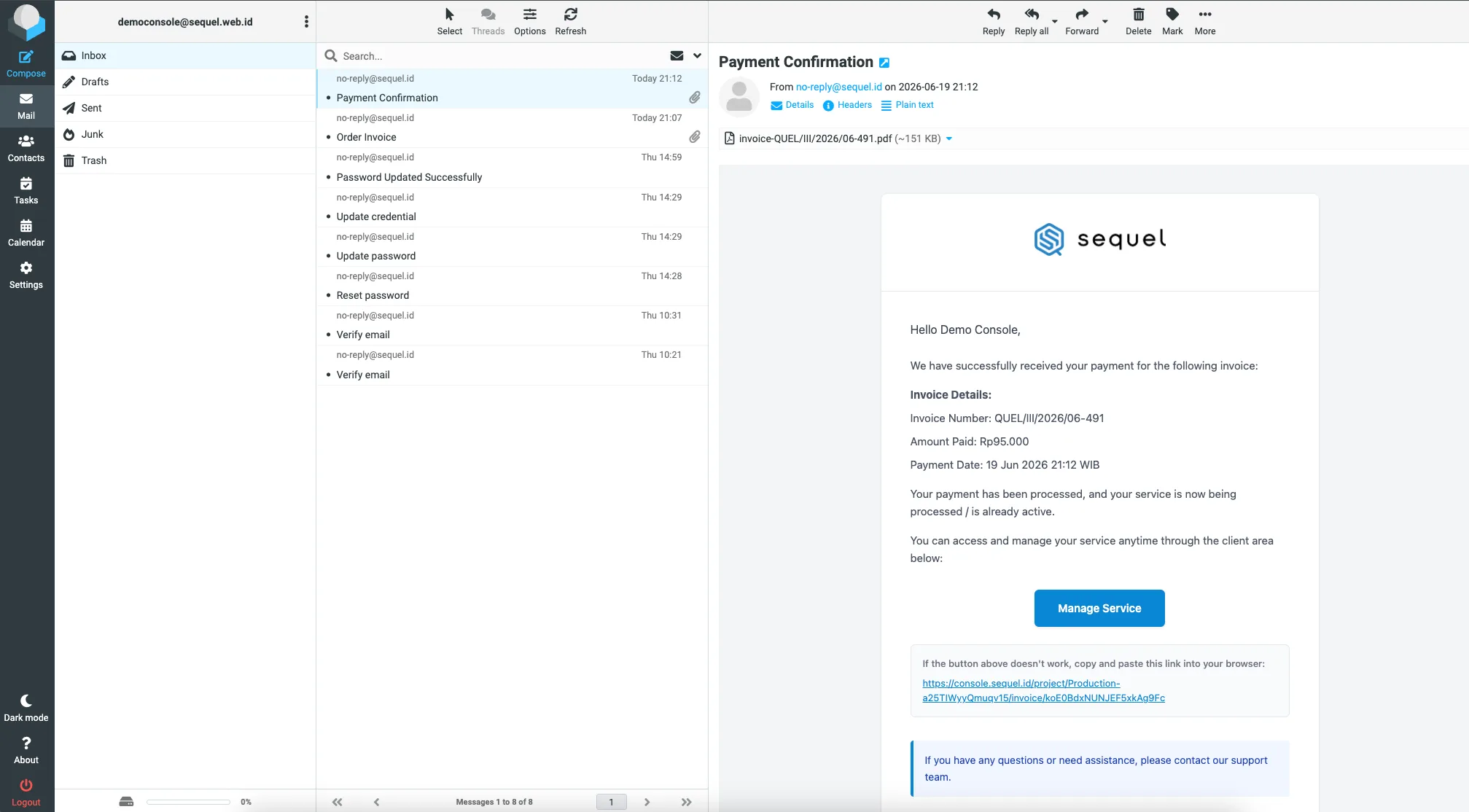Click the Manage Service button

(1099, 608)
